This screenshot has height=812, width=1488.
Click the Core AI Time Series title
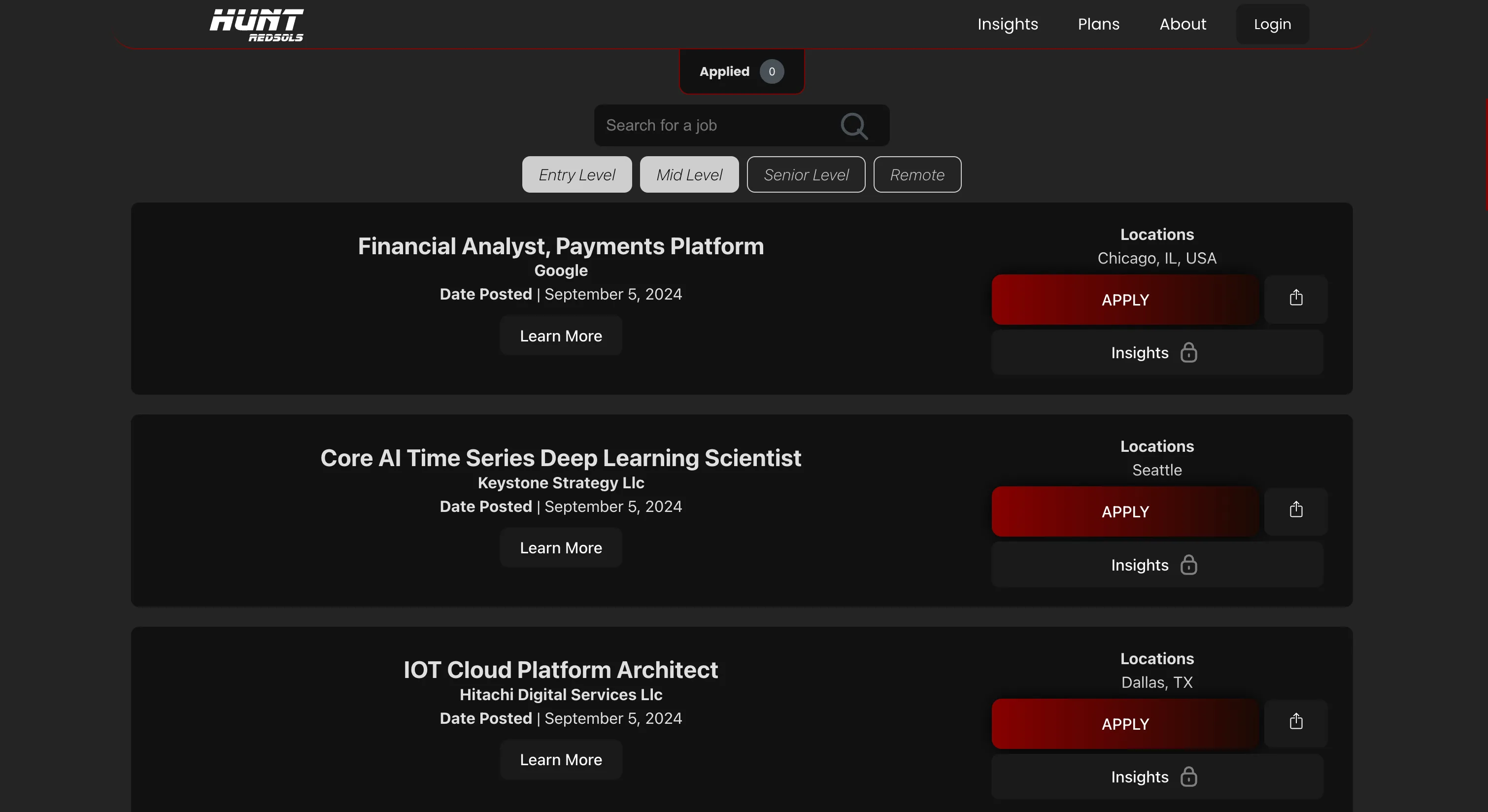pyautogui.click(x=560, y=458)
